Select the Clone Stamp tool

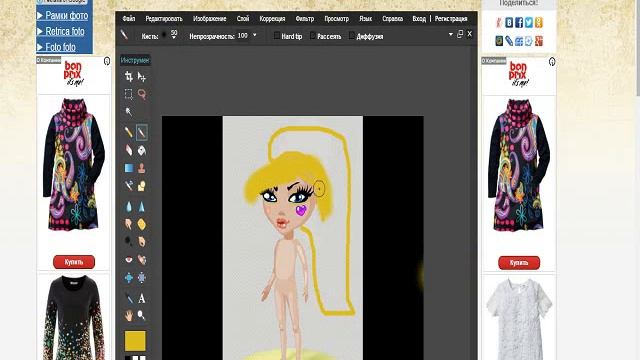click(x=142, y=168)
